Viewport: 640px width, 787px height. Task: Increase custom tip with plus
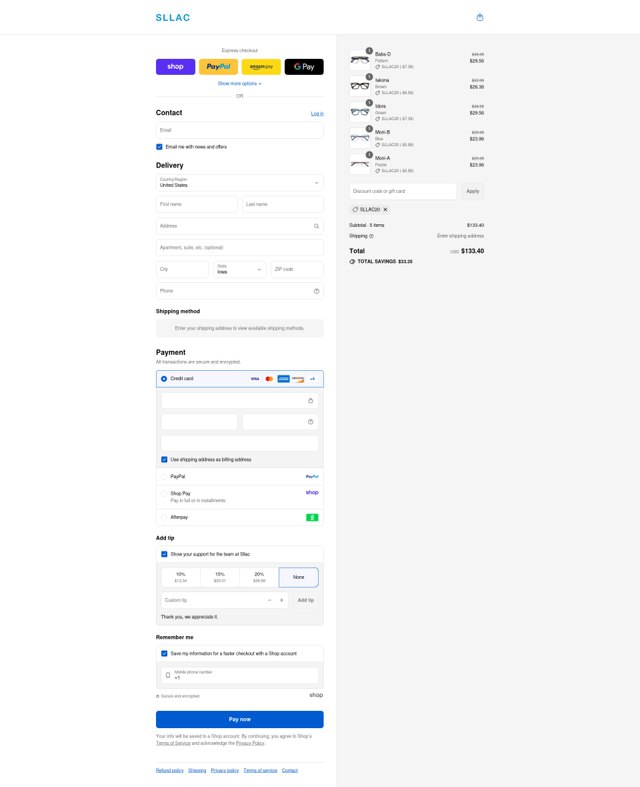point(282,600)
